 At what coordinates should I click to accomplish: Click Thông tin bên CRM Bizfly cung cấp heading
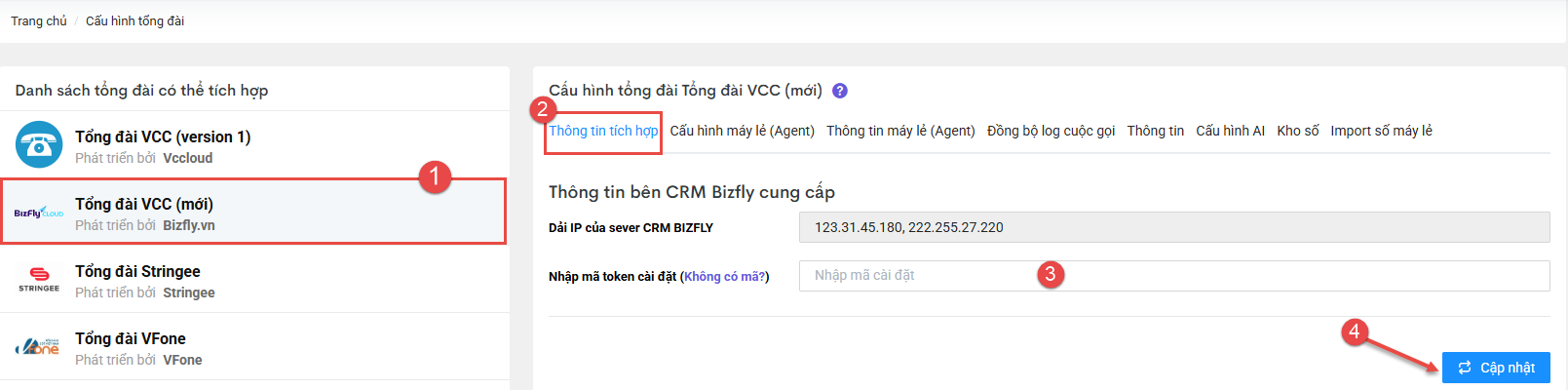(692, 192)
